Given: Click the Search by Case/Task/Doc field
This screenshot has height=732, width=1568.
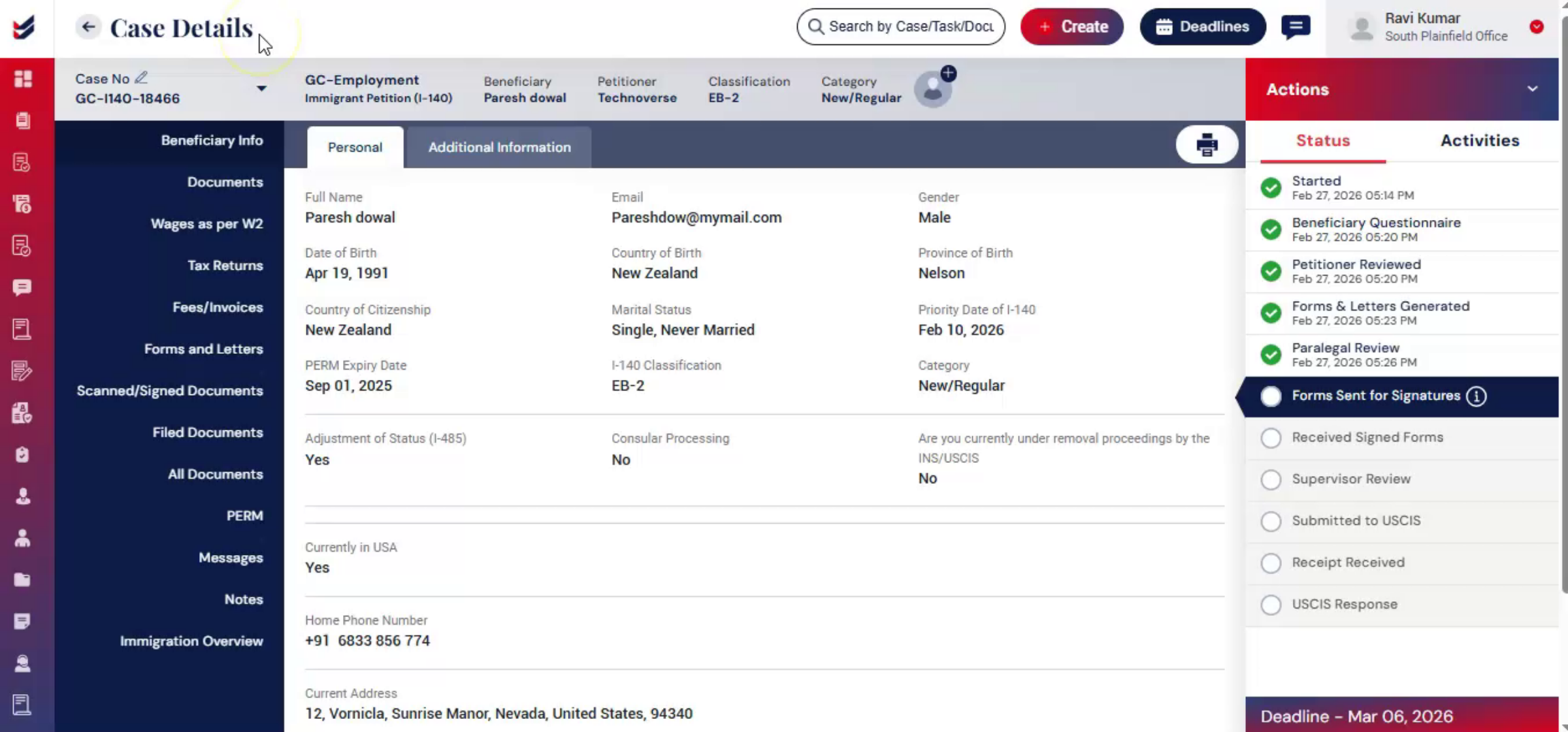Looking at the screenshot, I should 901,27.
